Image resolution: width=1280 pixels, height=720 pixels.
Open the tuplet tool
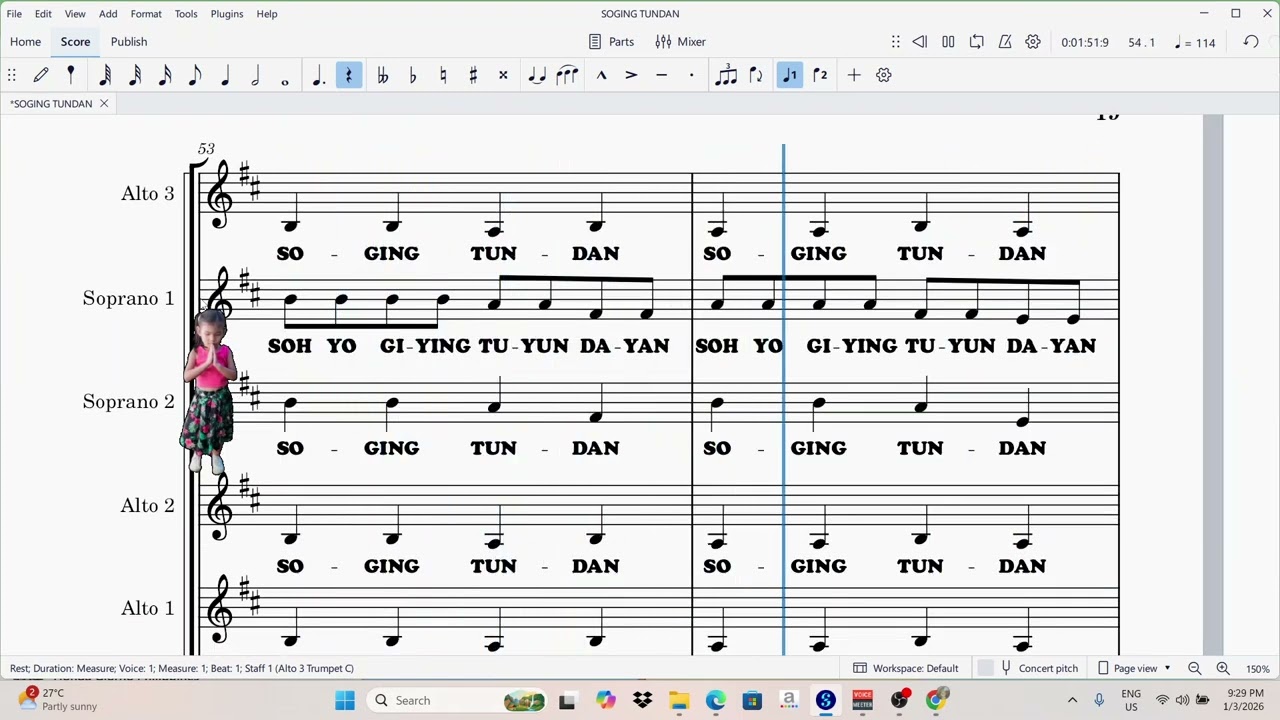(x=726, y=75)
